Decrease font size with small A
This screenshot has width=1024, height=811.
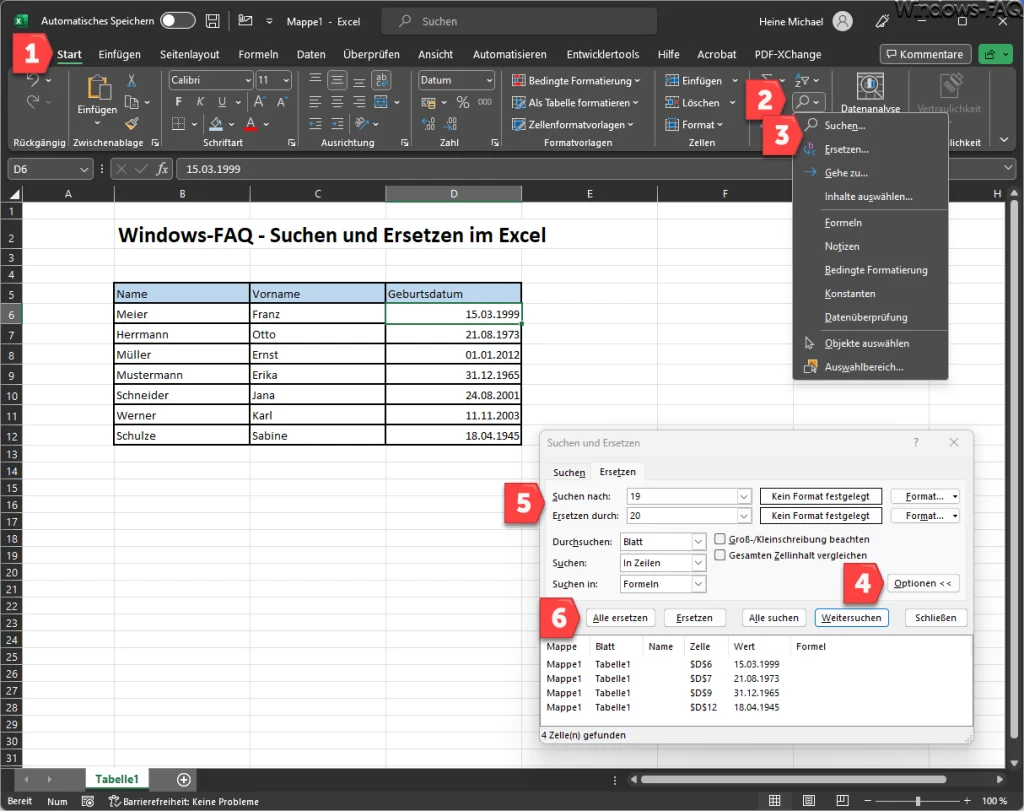coord(281,102)
